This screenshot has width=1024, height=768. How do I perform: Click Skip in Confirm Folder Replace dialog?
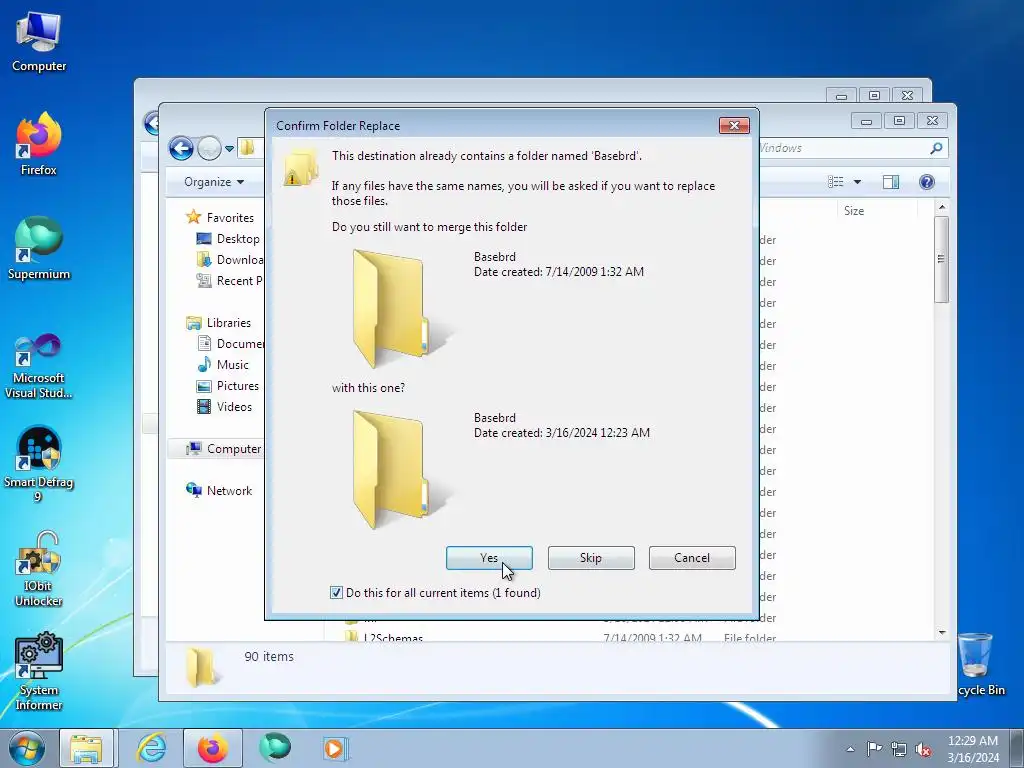(591, 558)
